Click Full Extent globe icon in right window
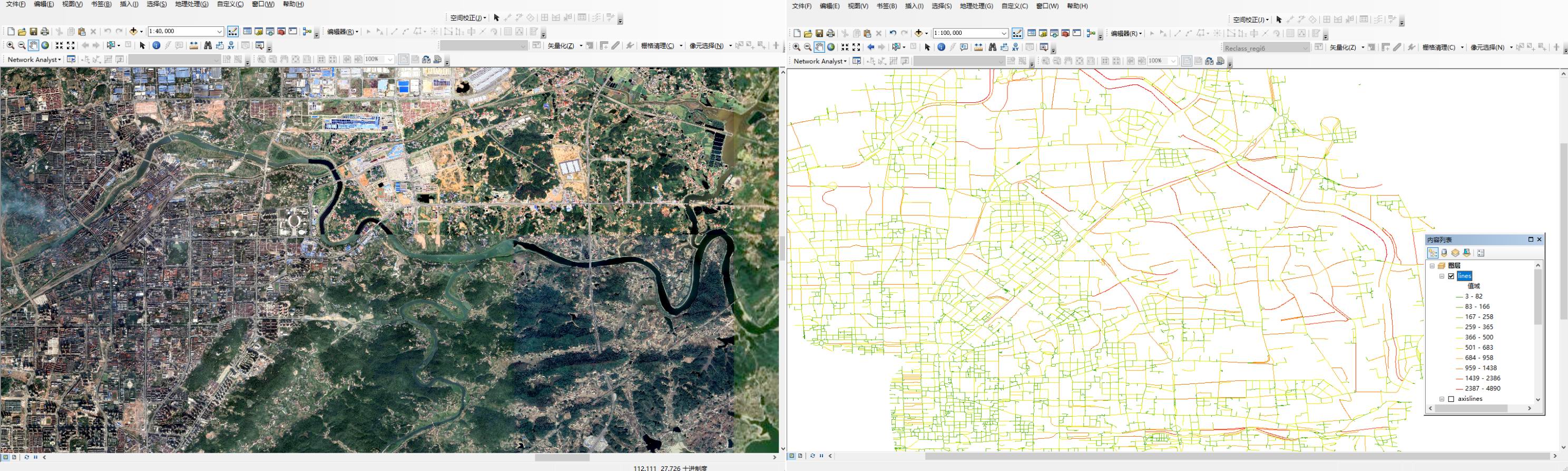The width and height of the screenshot is (1568, 471). [x=831, y=47]
